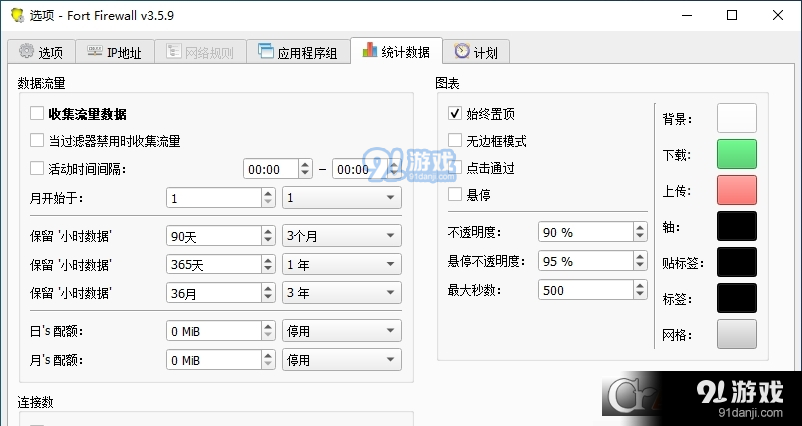Click the bar chart icon on 统计数据 tab

click(369, 50)
